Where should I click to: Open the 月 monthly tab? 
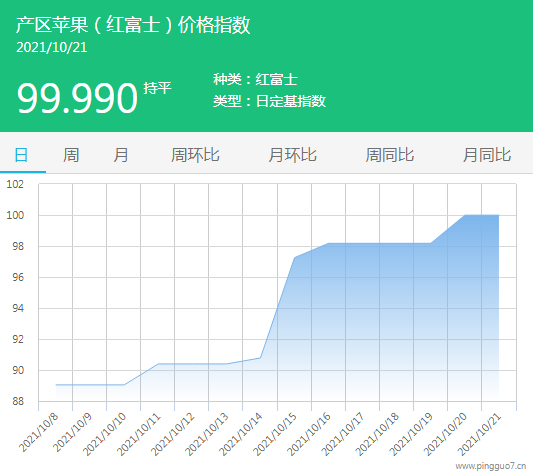click(x=121, y=155)
